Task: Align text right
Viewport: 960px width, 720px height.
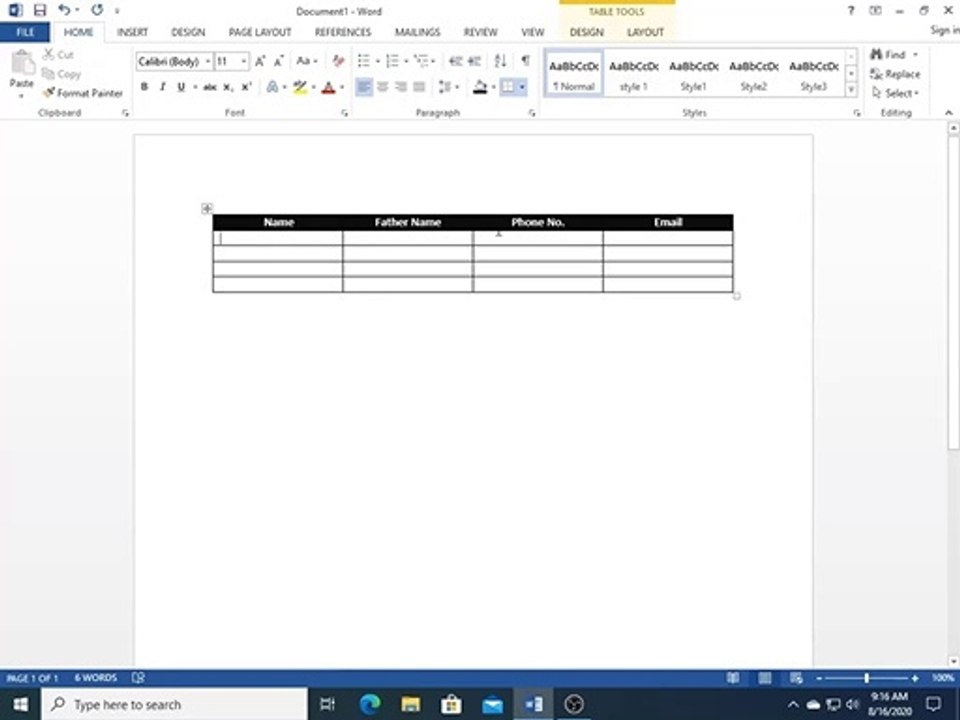Action: 401,88
